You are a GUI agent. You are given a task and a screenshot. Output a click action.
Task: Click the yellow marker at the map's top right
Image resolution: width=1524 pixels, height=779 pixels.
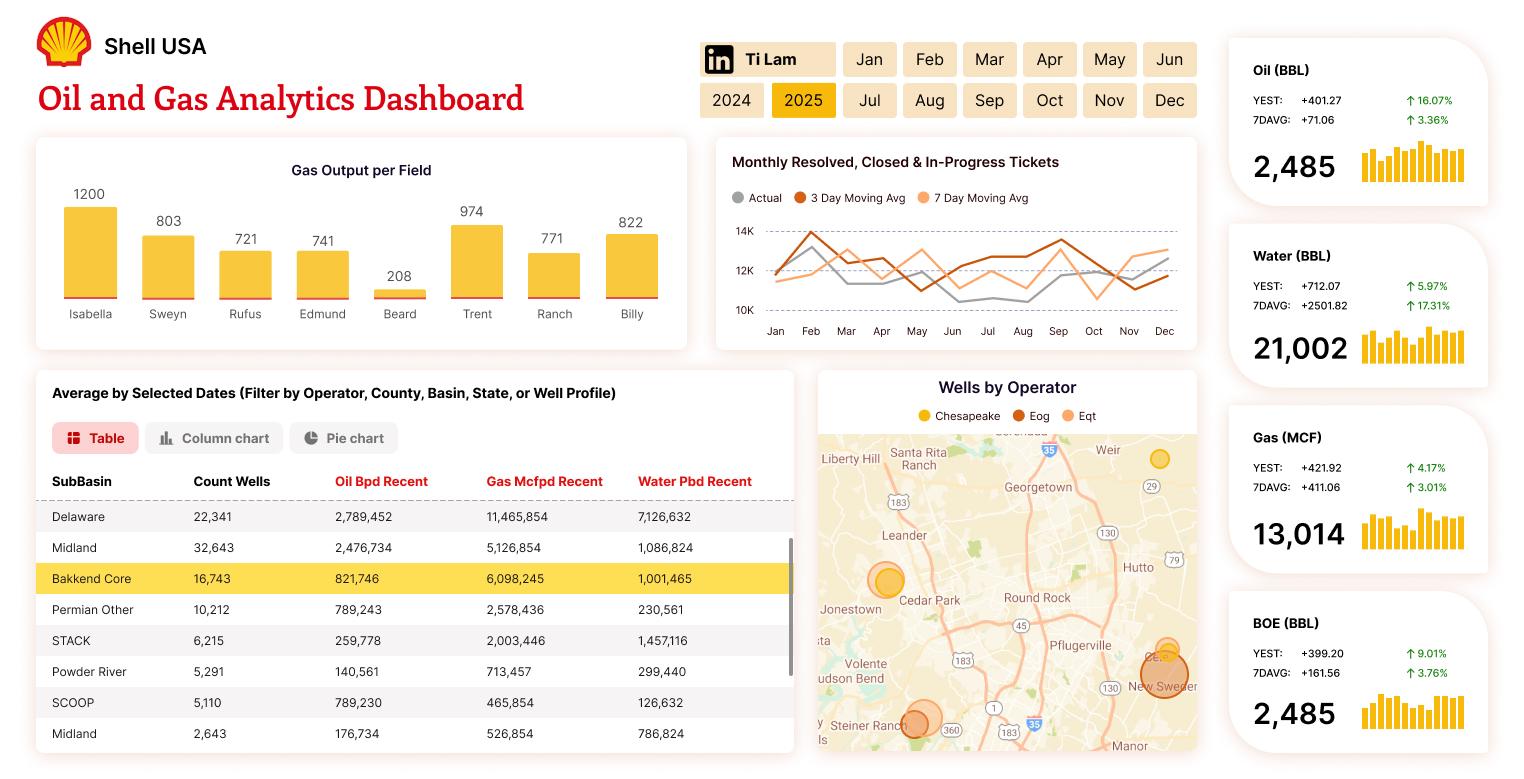pos(1160,458)
